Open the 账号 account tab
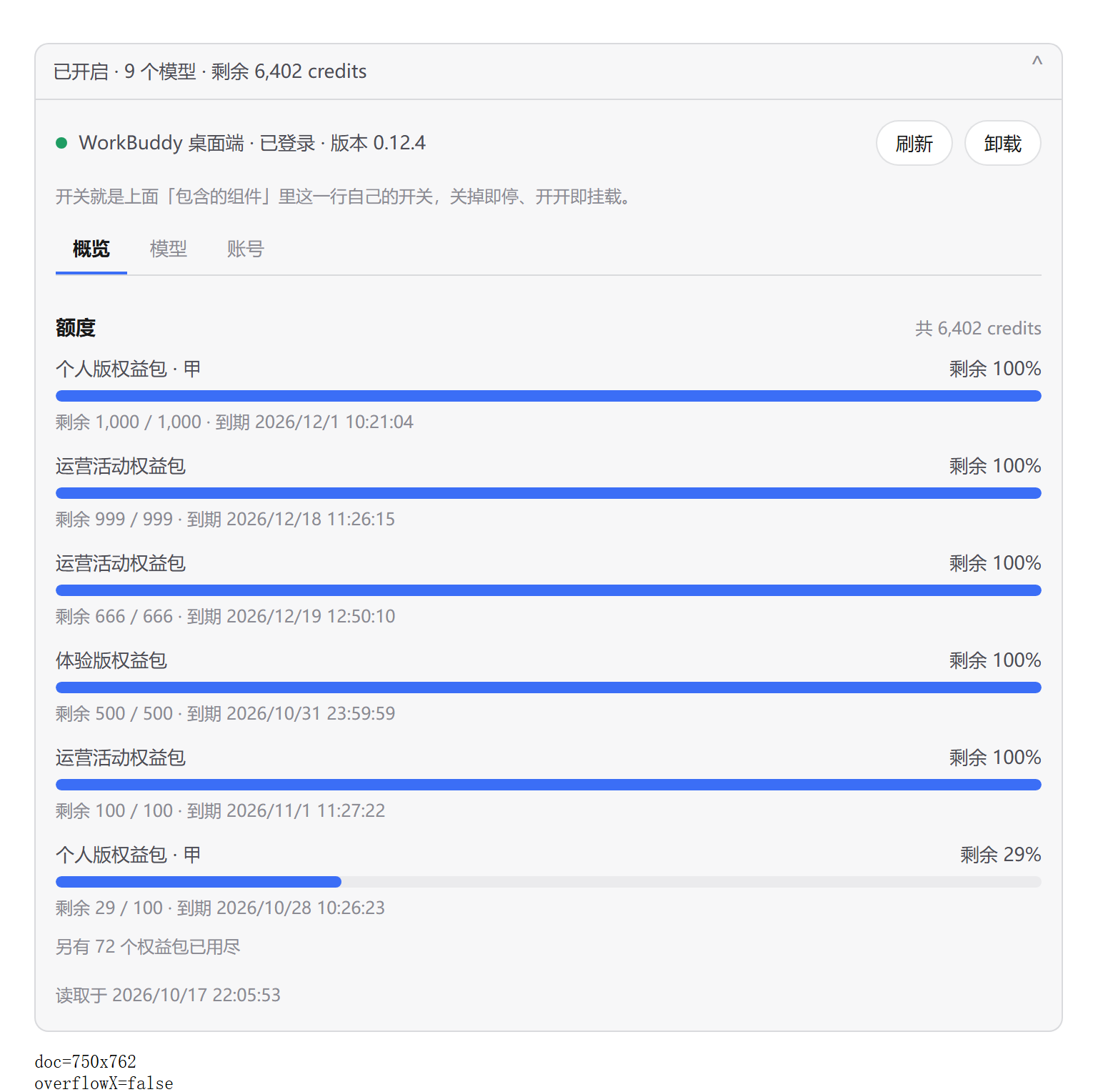 [x=246, y=249]
